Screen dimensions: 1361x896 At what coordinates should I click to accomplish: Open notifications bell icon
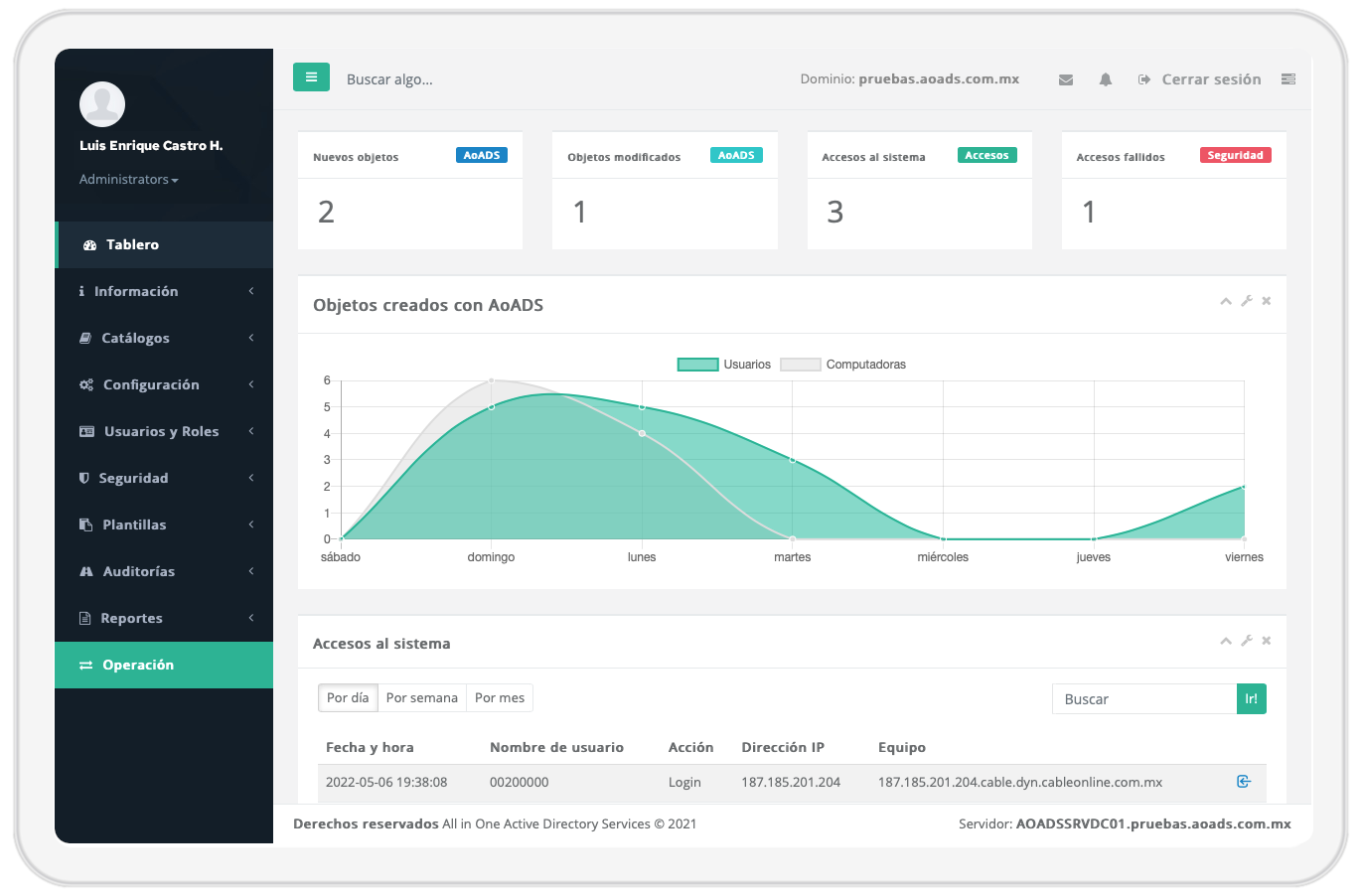click(x=1106, y=79)
